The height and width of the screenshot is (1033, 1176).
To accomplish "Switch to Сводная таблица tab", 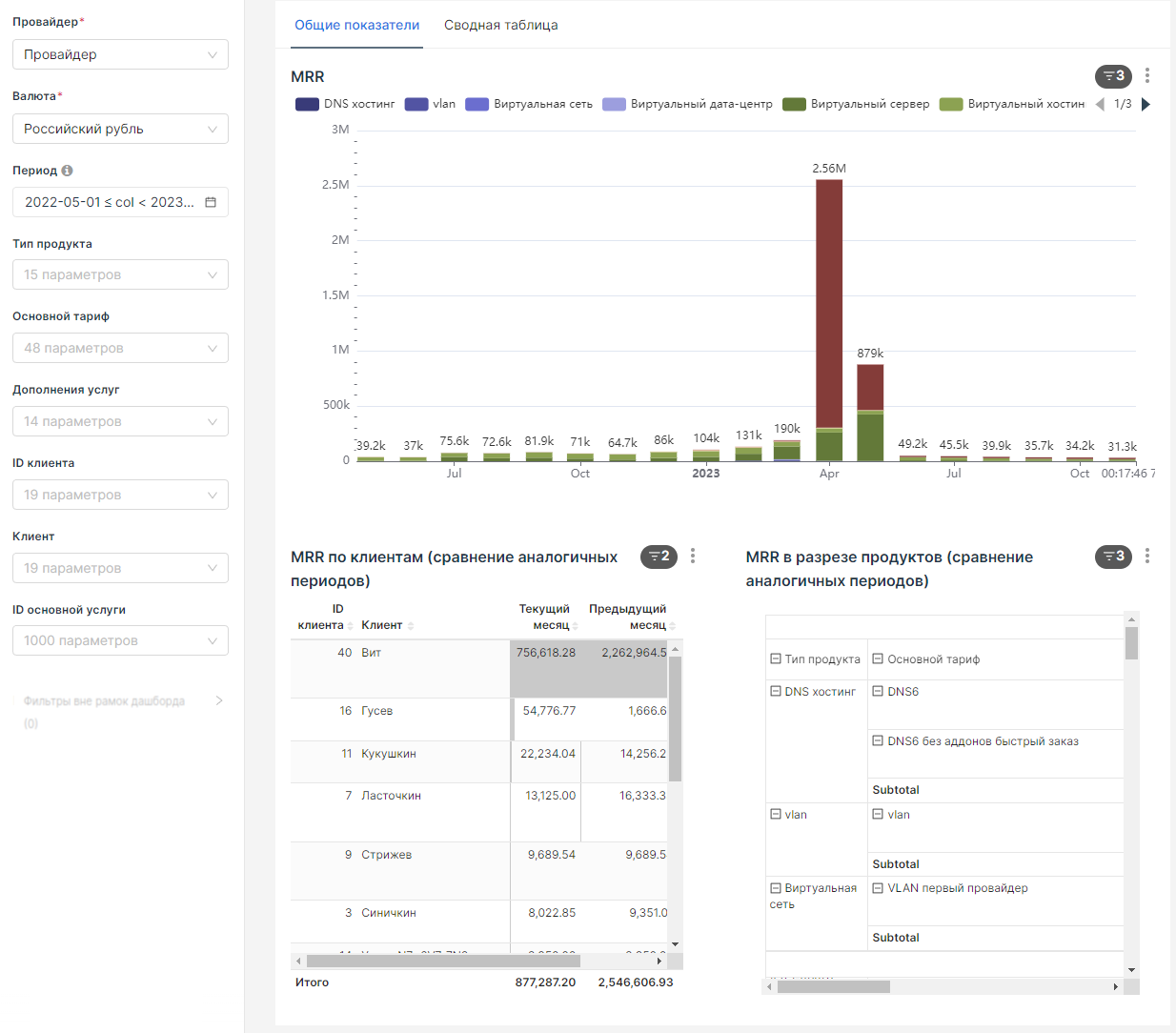I will pyautogui.click(x=500, y=25).
